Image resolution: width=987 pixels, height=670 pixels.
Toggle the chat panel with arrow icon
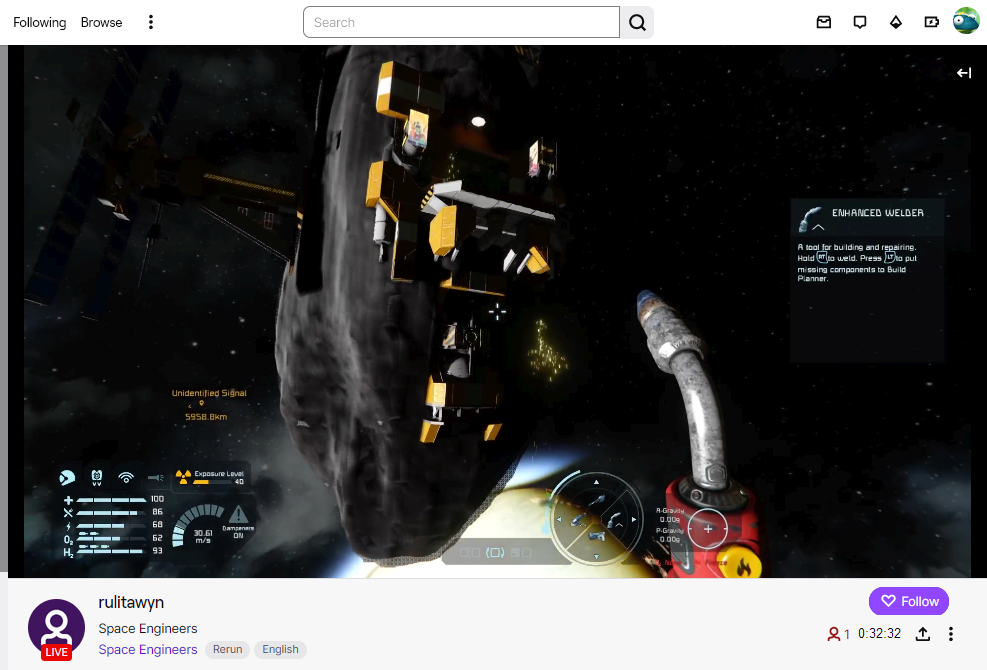(964, 73)
